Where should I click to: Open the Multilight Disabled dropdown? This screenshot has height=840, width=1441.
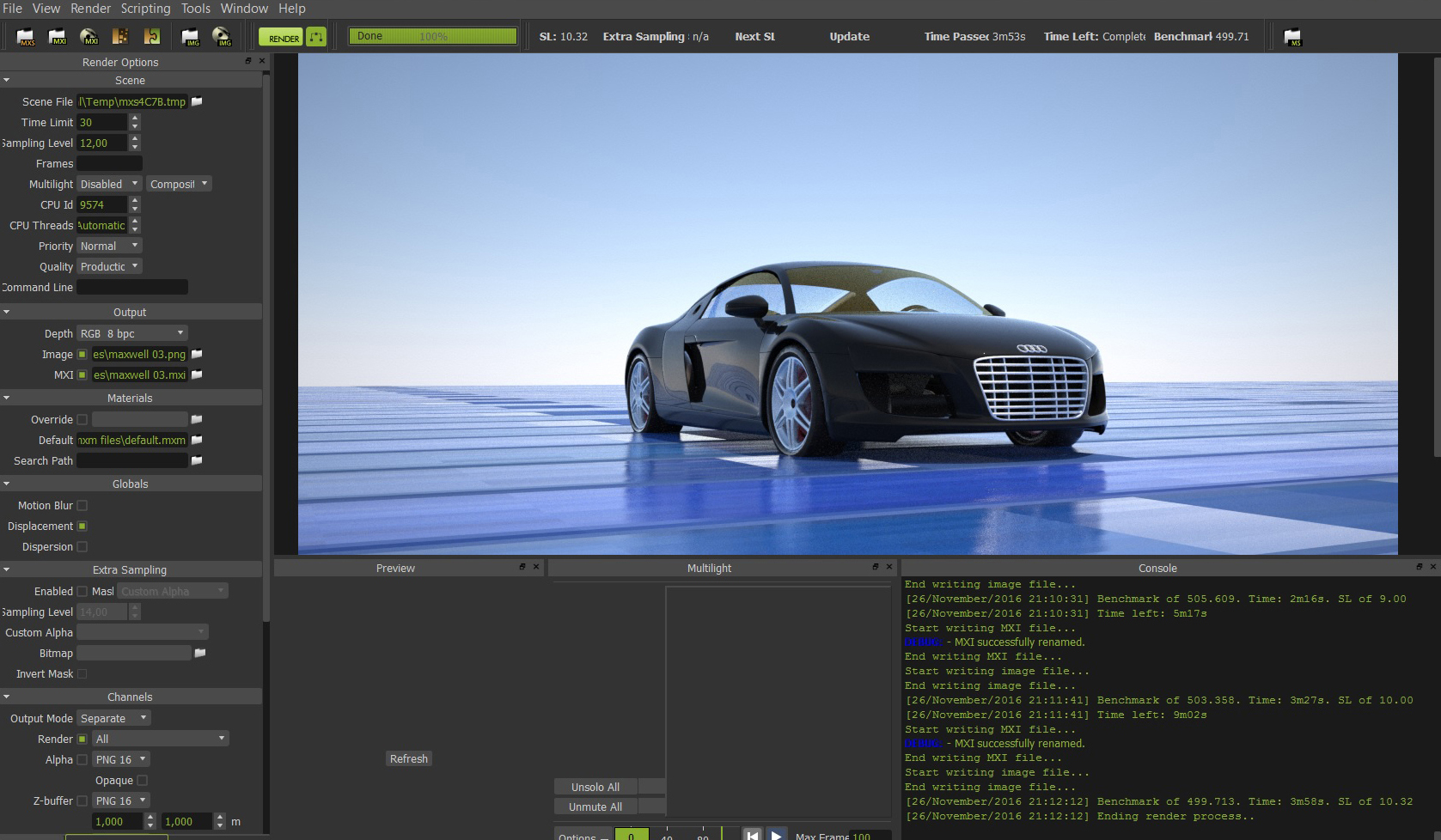pyautogui.click(x=109, y=184)
